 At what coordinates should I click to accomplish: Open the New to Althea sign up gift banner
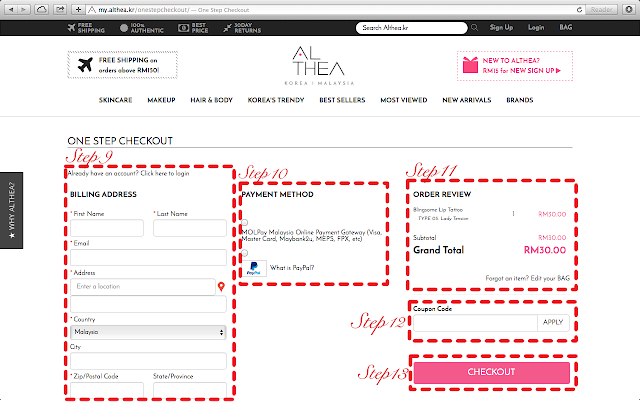pos(515,65)
